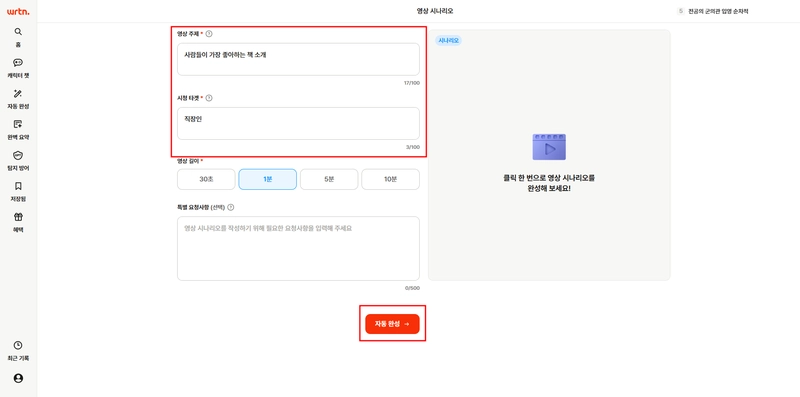
Task: Click the 시나리오 tab in the result panel
Action: 448,40
